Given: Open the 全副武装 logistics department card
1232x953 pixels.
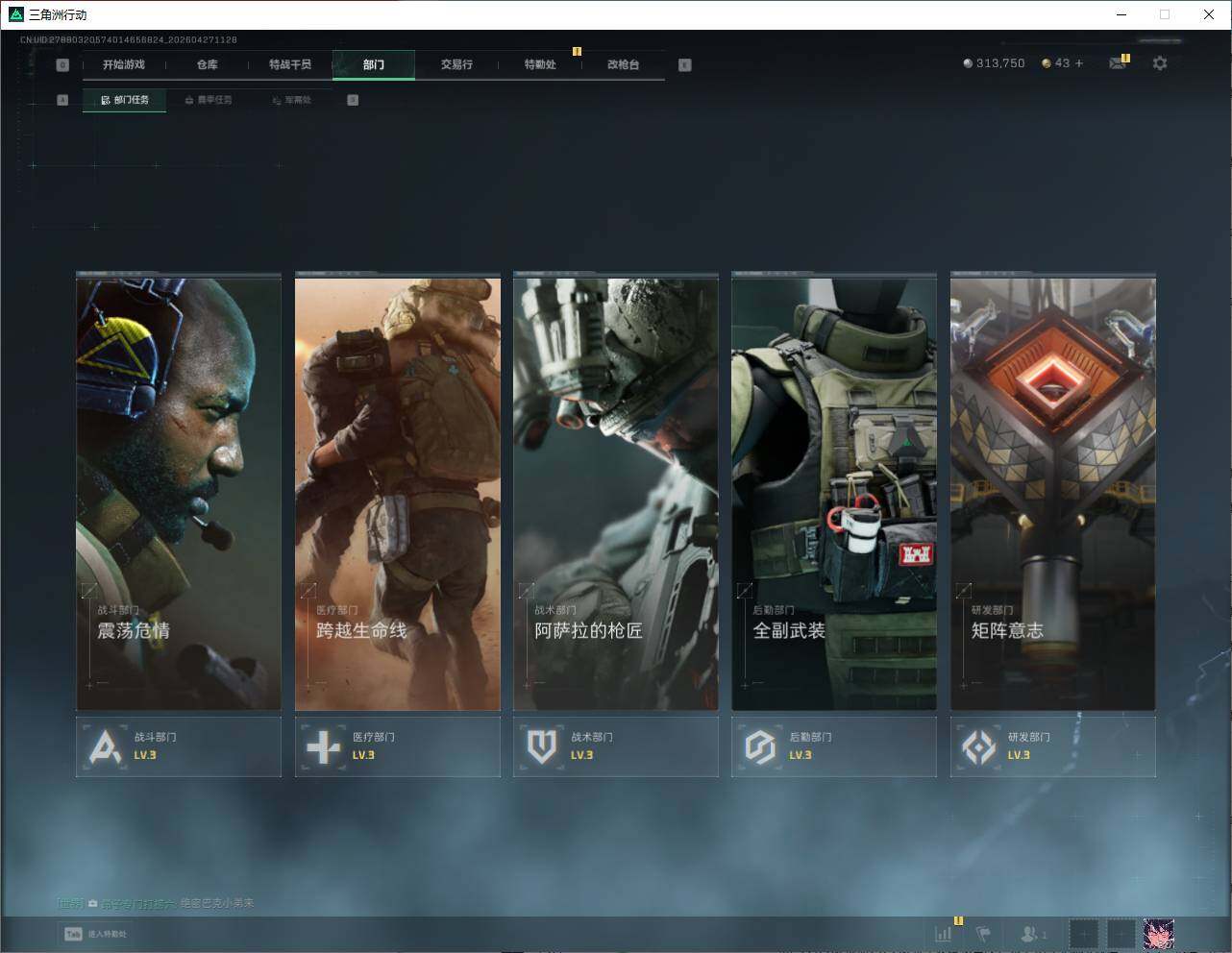Looking at the screenshot, I should pos(834,494).
